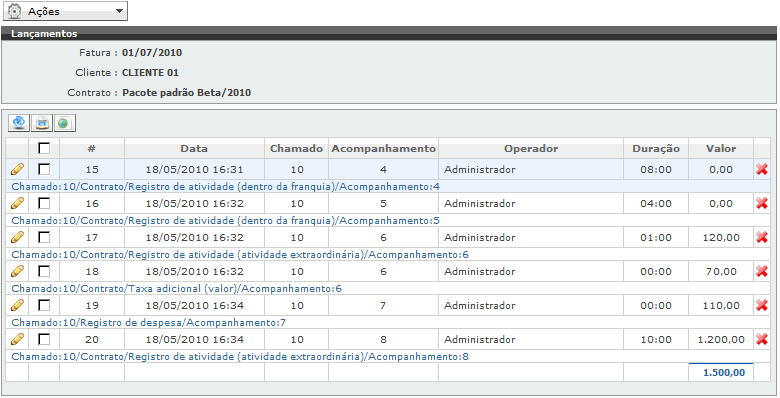Select the checkbox for entry 20
780x398 pixels.
coord(44,339)
